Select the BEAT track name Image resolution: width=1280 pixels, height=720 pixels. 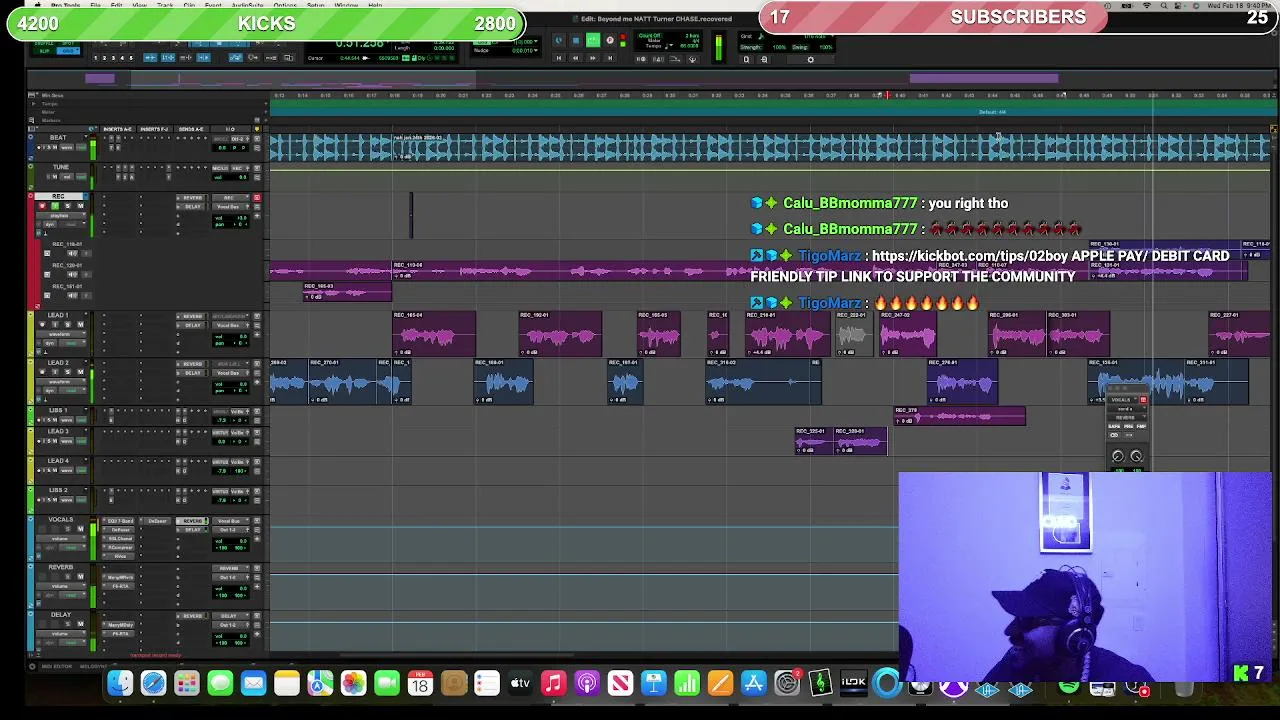tap(58, 137)
